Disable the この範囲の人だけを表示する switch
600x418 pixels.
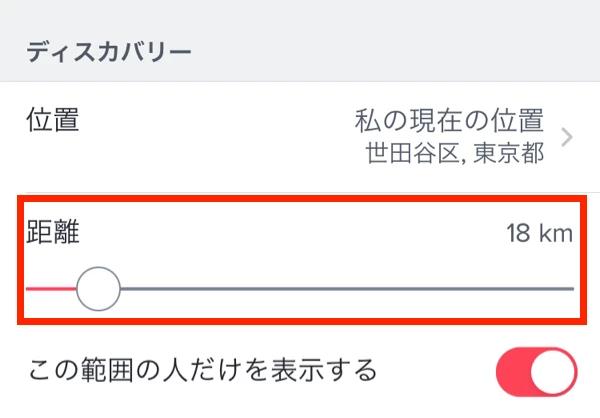point(536,372)
